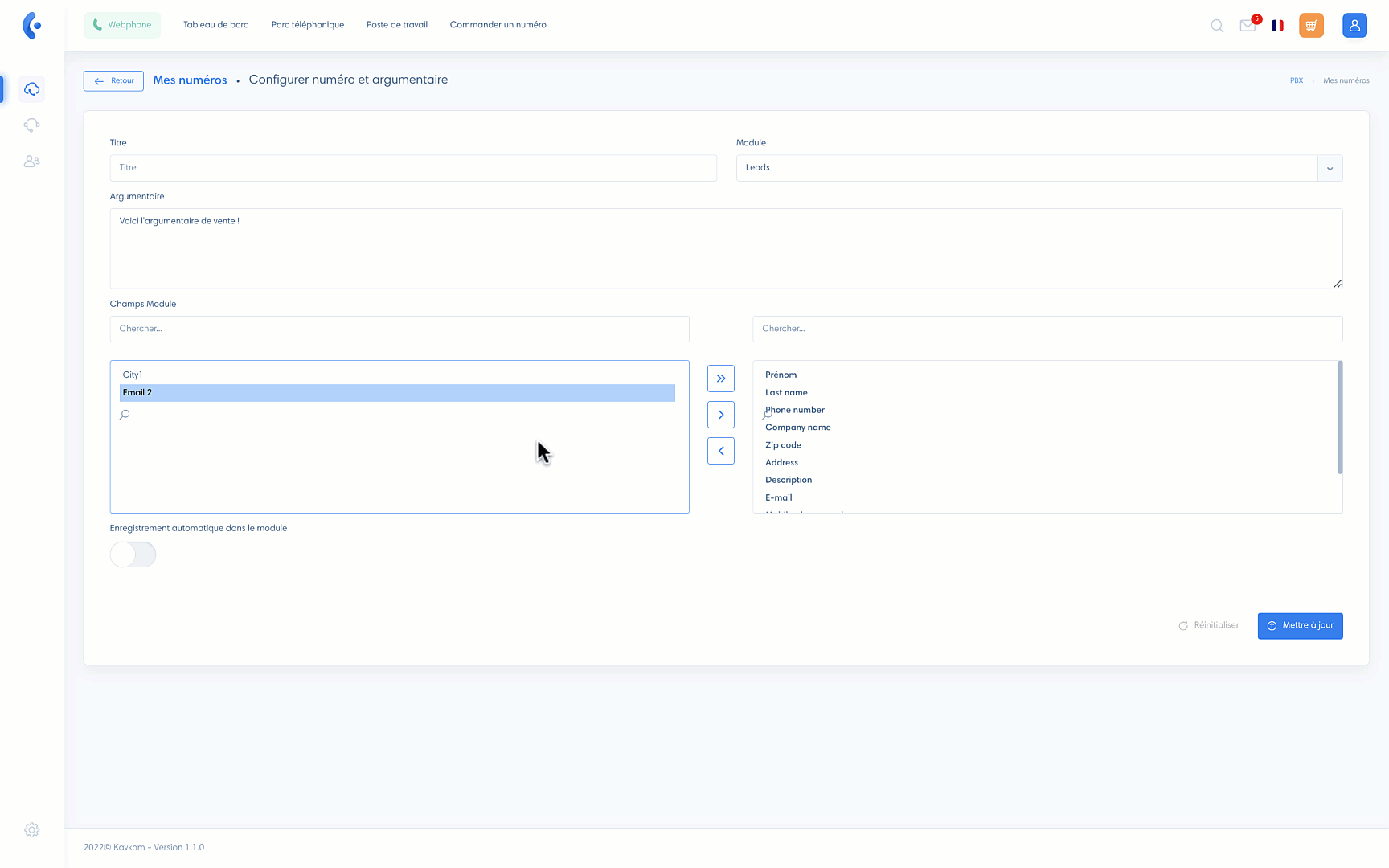Select Email 2 in available fields list
This screenshot has width=1389, height=868.
tap(397, 393)
